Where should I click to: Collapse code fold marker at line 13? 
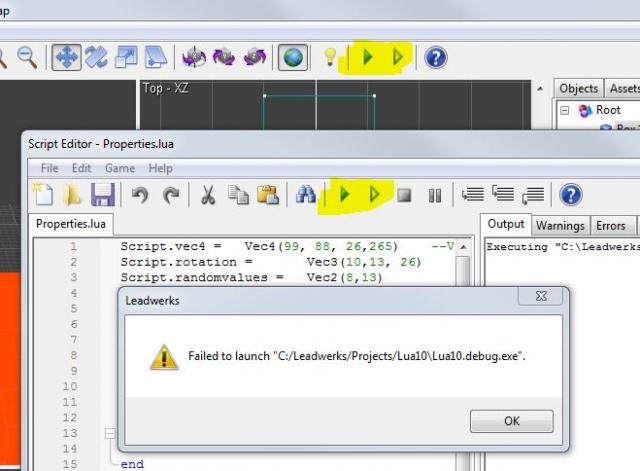pos(110,433)
